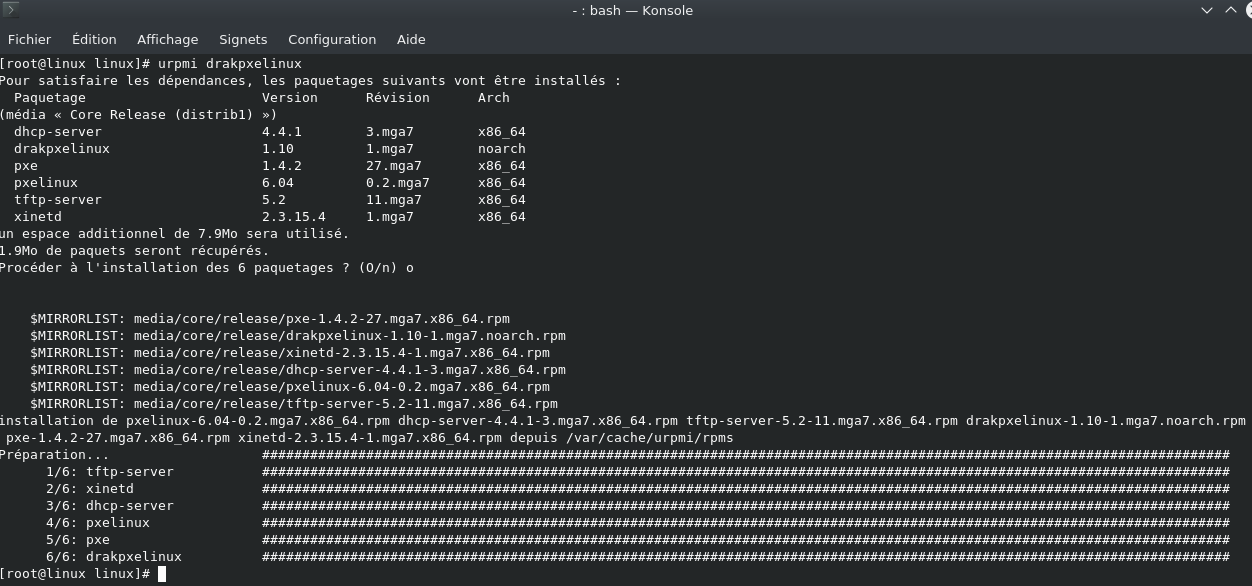Click the 'Révision' column header

pos(397,97)
